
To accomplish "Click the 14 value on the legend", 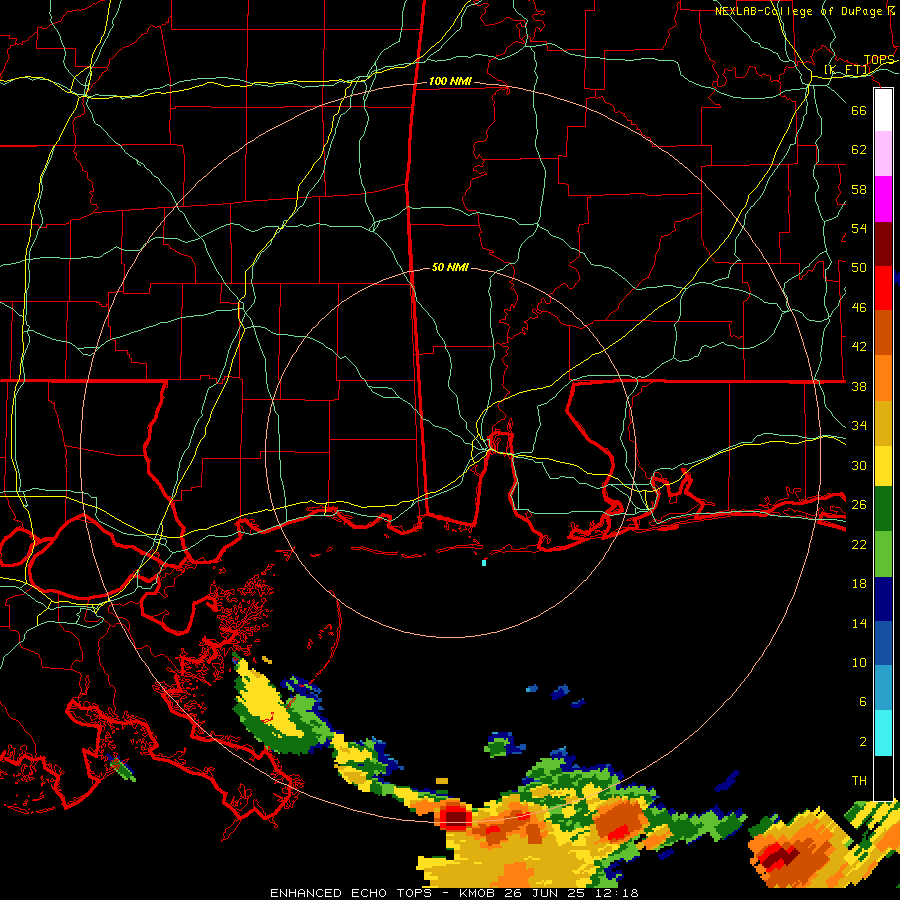I will point(859,623).
